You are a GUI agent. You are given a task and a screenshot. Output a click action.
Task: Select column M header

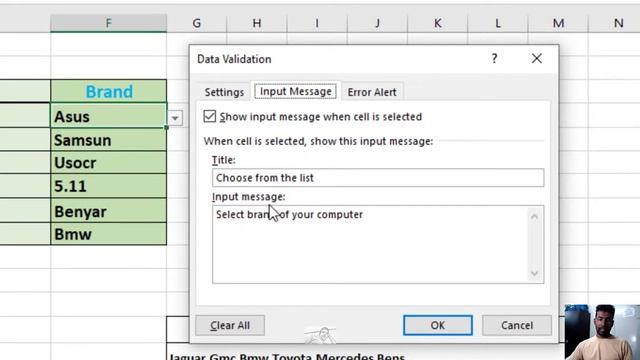pyautogui.click(x=558, y=23)
